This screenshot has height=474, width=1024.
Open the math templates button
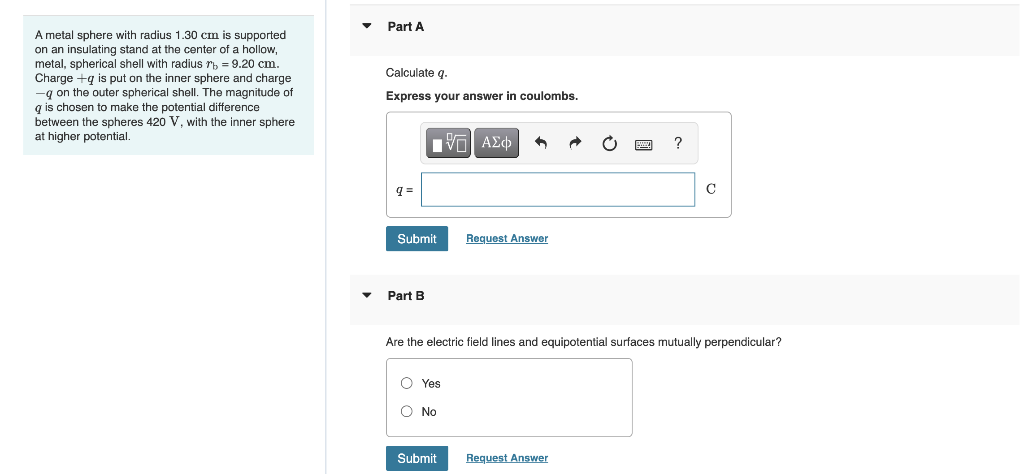(448, 144)
